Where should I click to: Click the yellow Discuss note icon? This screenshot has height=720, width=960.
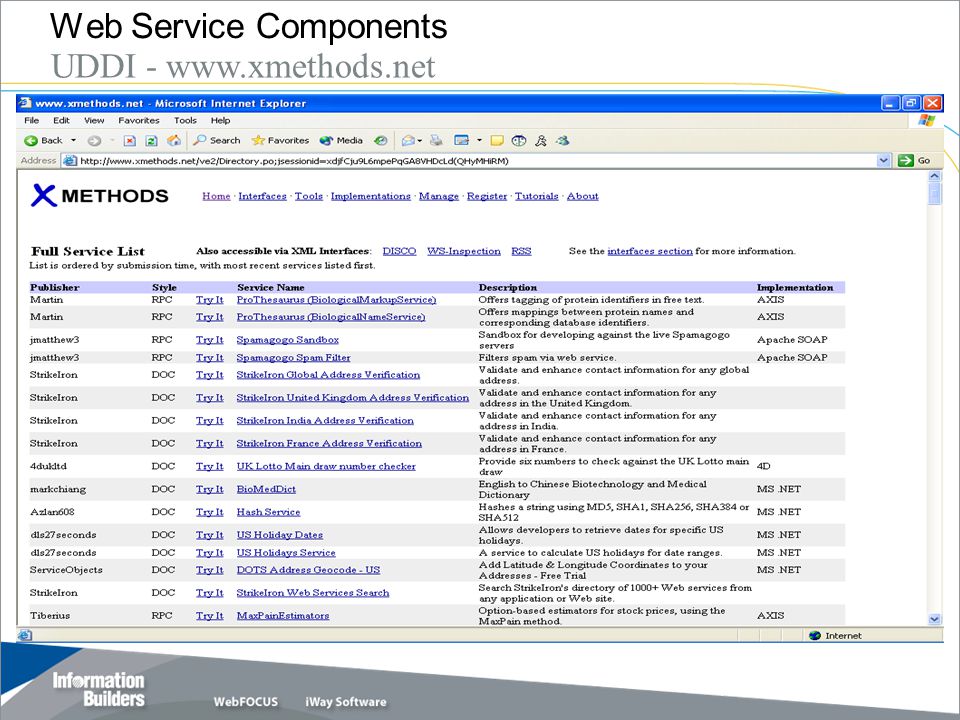497,141
